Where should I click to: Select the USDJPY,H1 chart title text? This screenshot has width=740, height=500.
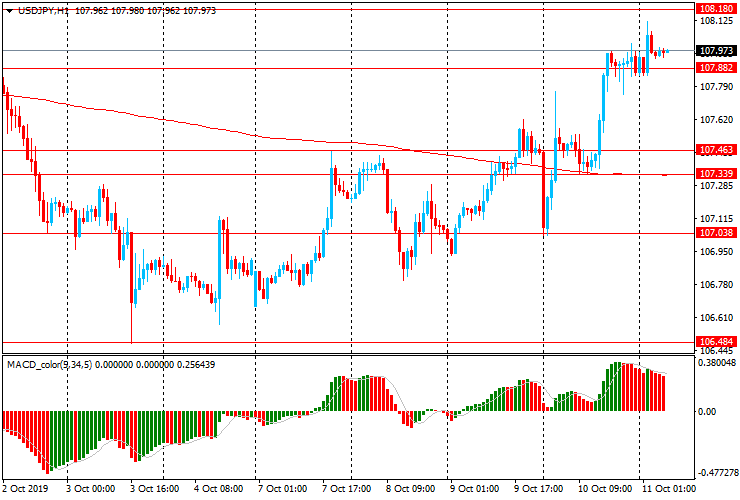[43, 10]
